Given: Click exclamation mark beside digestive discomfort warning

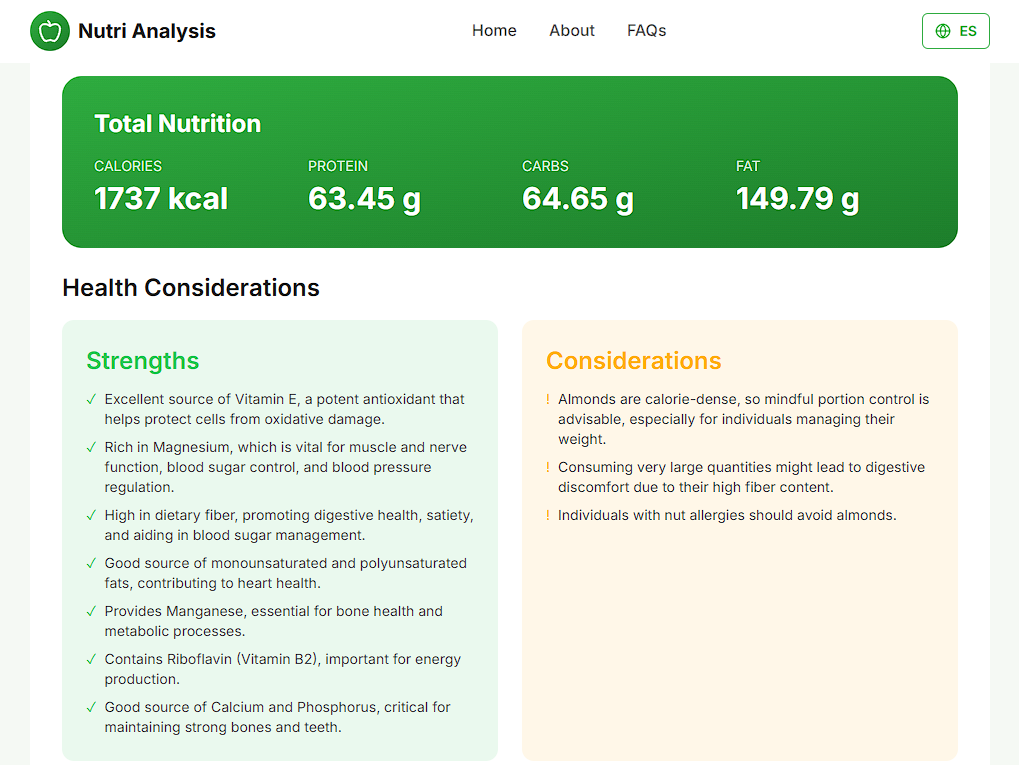Looking at the screenshot, I should click(548, 467).
